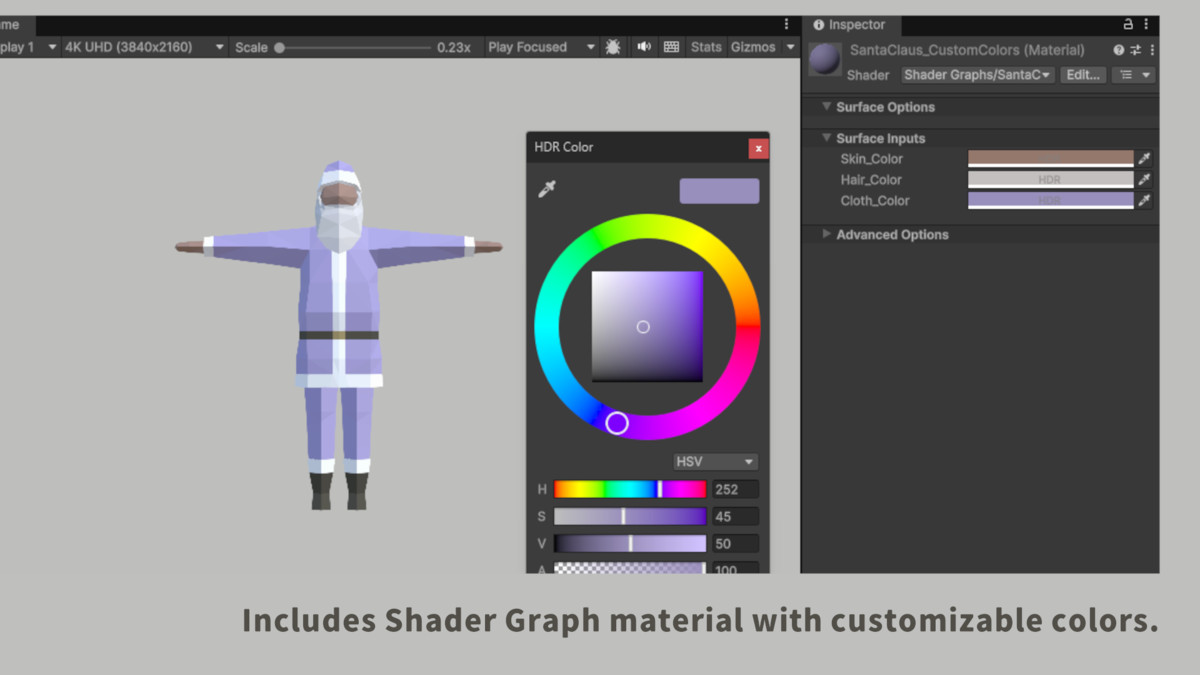Open the 4K UHD resolution dropdown
Screen dimensions: 1200x675
click(x=140, y=46)
